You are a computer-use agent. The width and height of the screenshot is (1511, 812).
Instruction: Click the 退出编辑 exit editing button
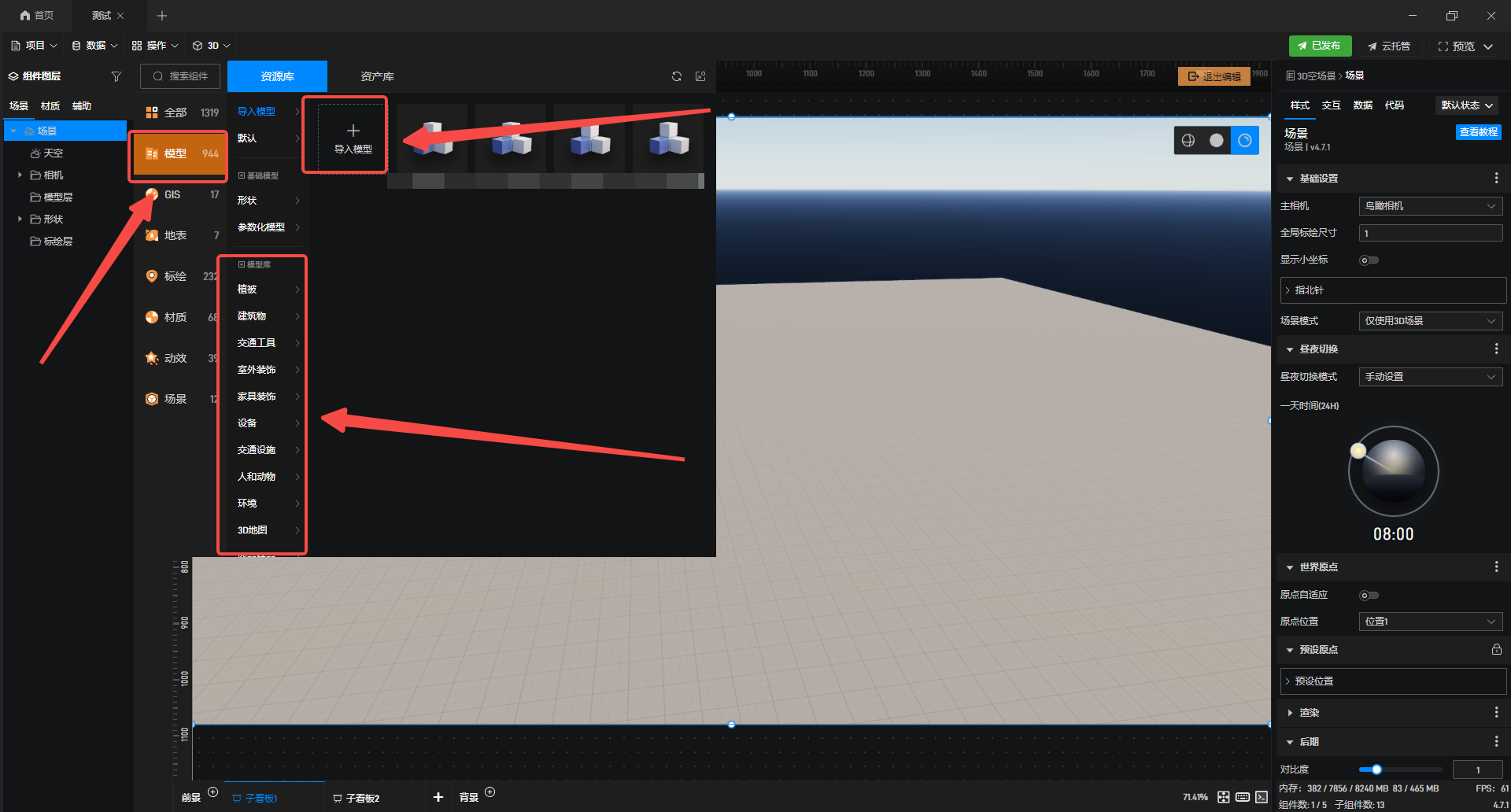[1214, 76]
